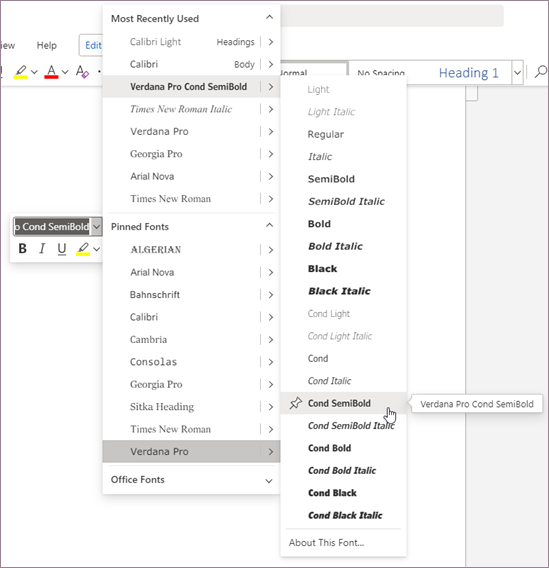Click the pin icon beside Cond SemiBold
This screenshot has width=549, height=568.
coord(296,403)
